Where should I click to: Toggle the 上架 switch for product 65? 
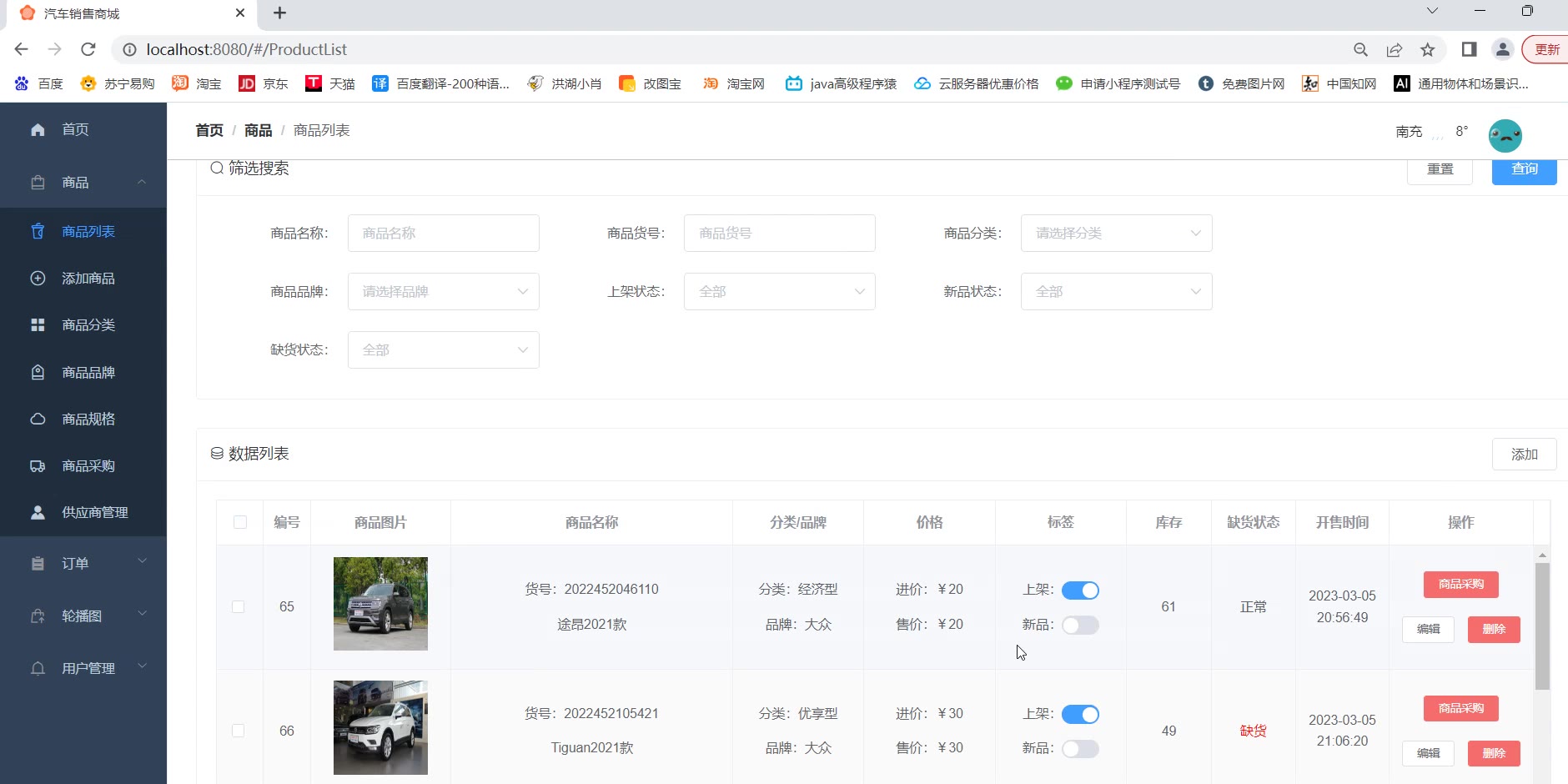tap(1080, 591)
